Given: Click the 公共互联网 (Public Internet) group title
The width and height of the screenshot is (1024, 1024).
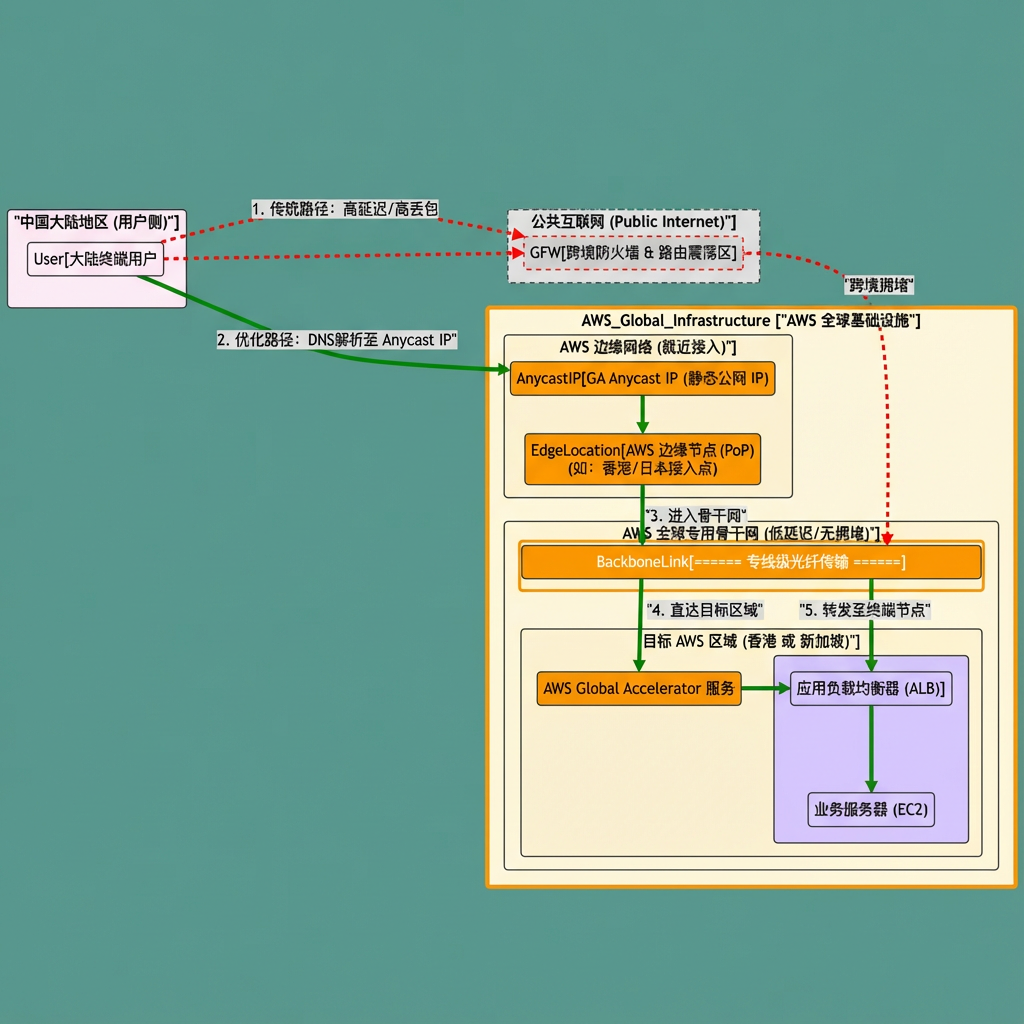Looking at the screenshot, I should (633, 220).
